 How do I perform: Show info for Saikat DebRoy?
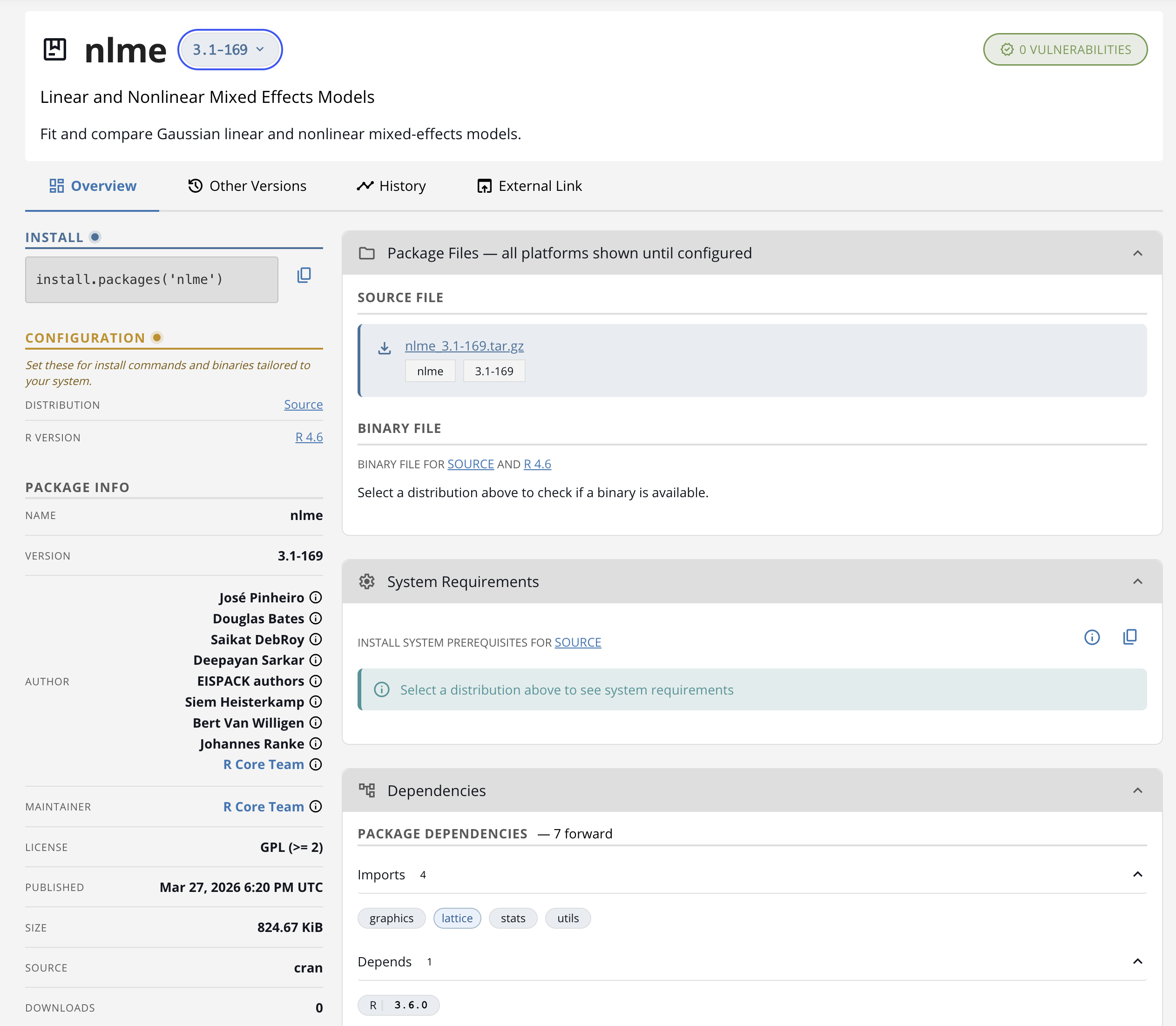[316, 640]
